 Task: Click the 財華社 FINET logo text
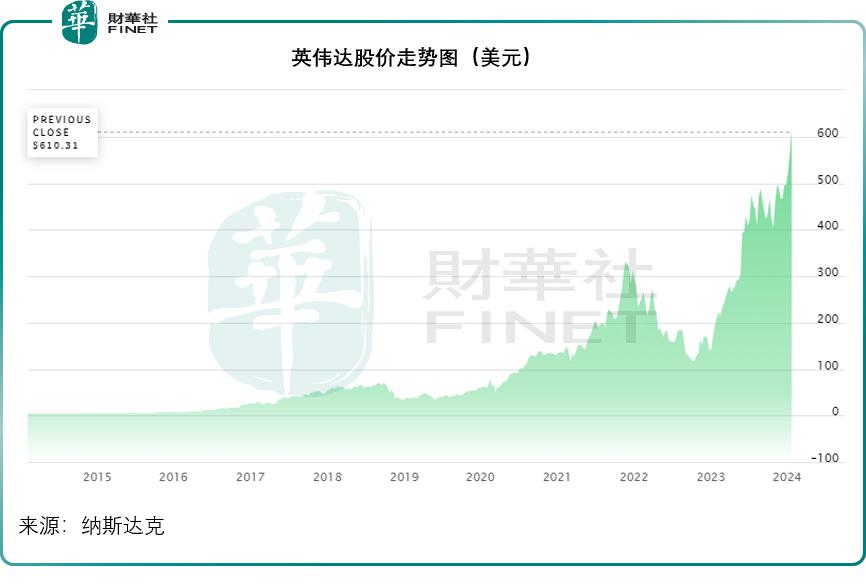133,23
